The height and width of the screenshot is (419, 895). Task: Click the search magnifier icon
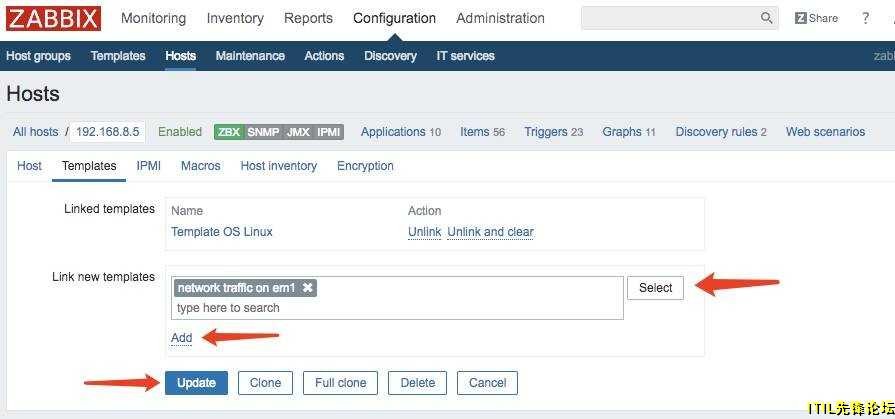pyautogui.click(x=767, y=18)
